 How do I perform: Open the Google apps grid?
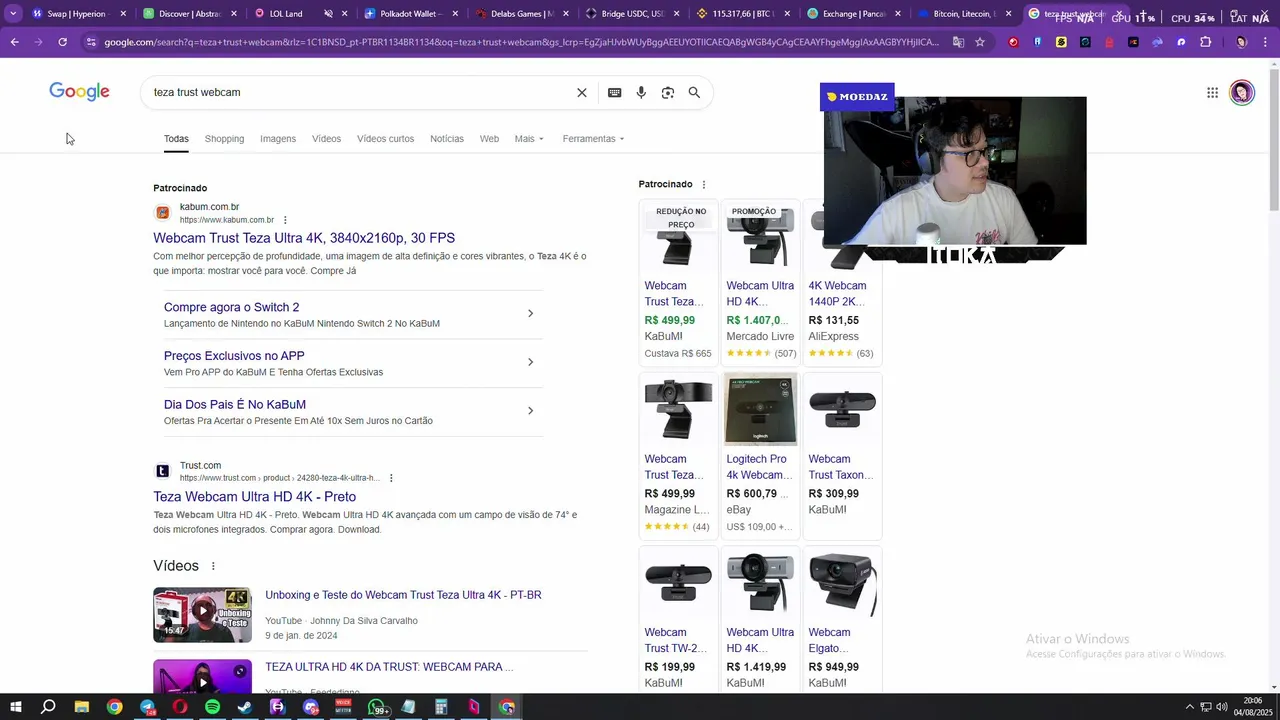[1212, 92]
